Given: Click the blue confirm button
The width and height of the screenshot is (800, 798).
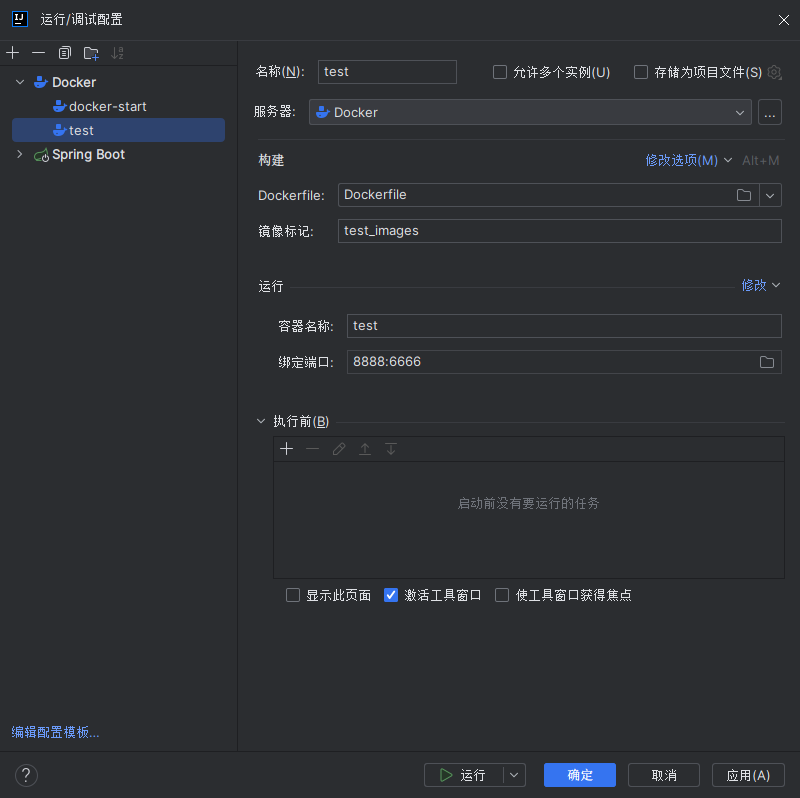Looking at the screenshot, I should point(580,775).
